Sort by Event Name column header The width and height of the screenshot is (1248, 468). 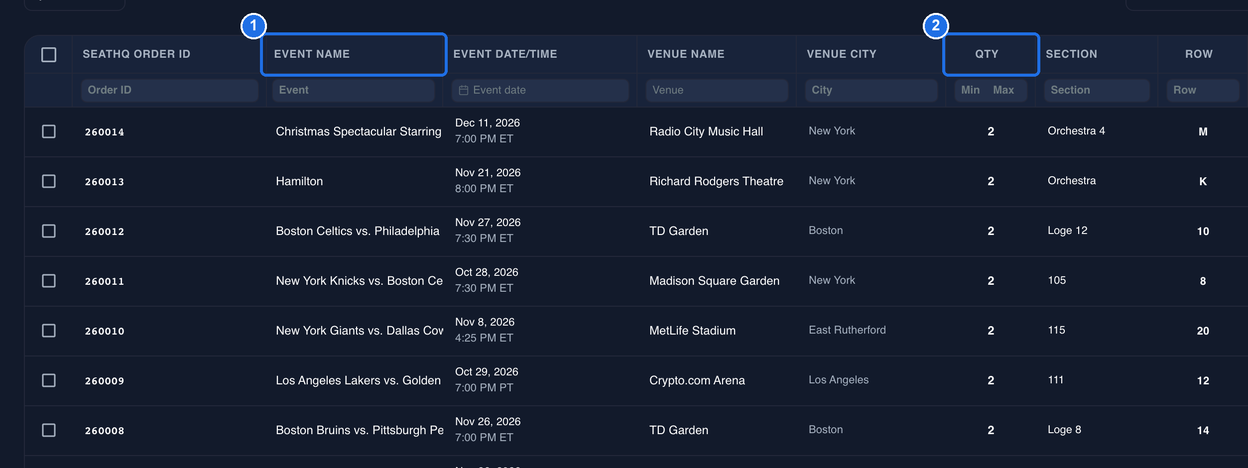coord(312,54)
